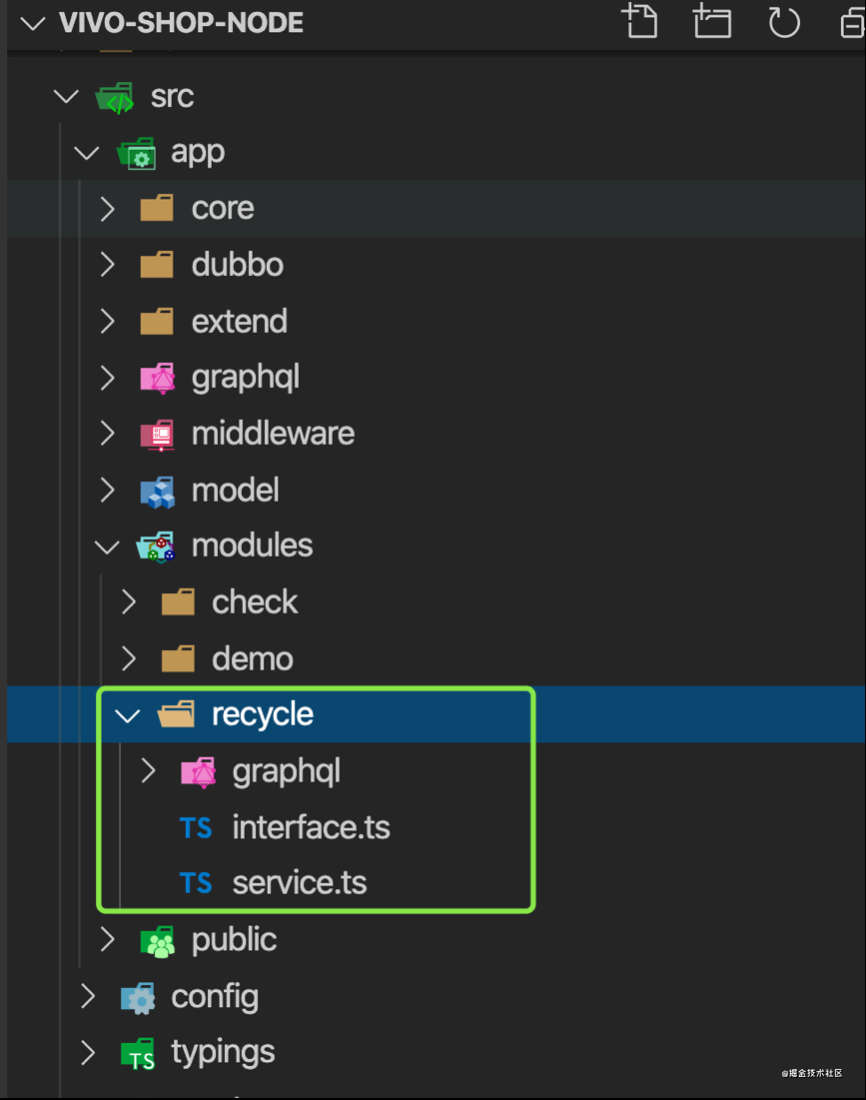Select the VIVO-SHOP-NODE section title
866x1100 pixels.
click(181, 23)
